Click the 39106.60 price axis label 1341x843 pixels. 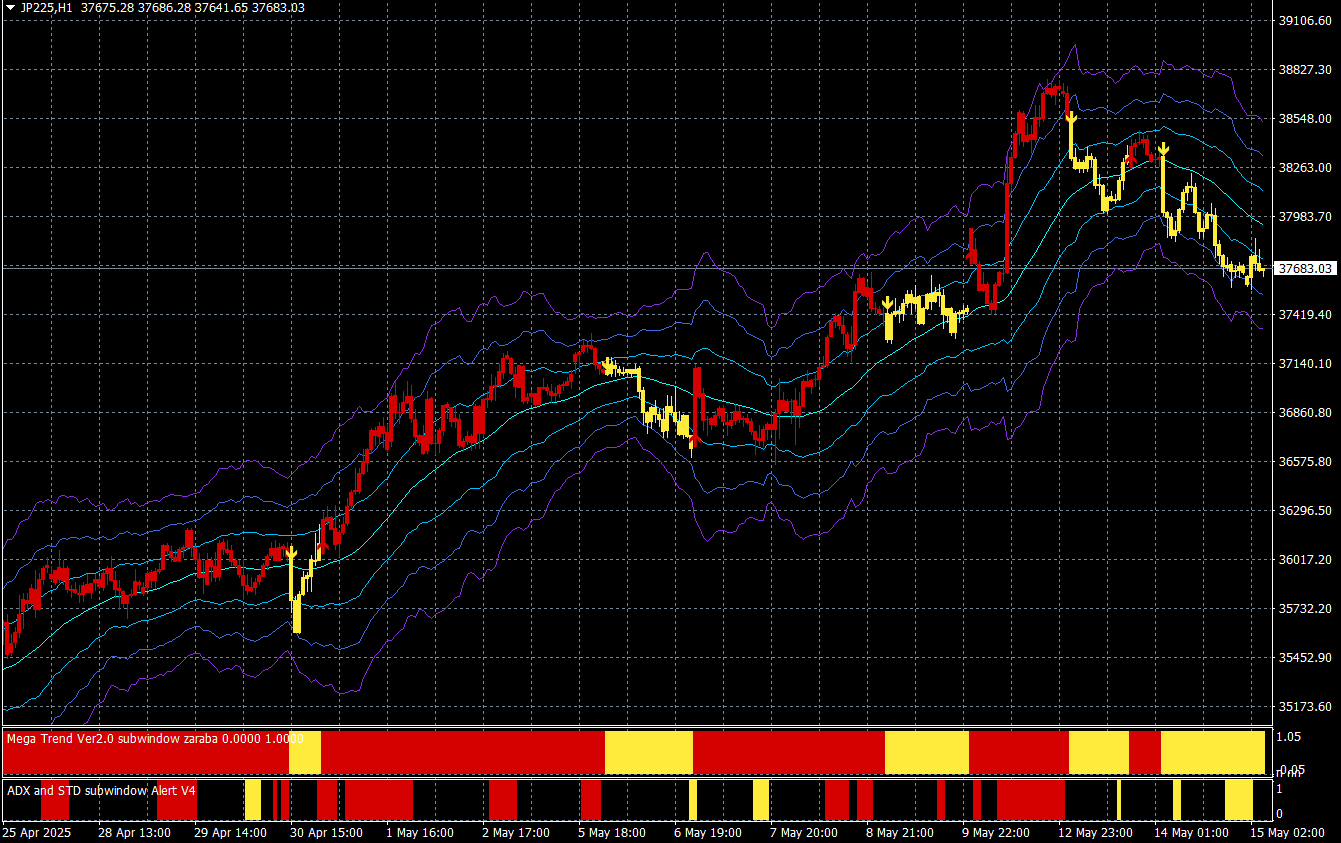1305,20
